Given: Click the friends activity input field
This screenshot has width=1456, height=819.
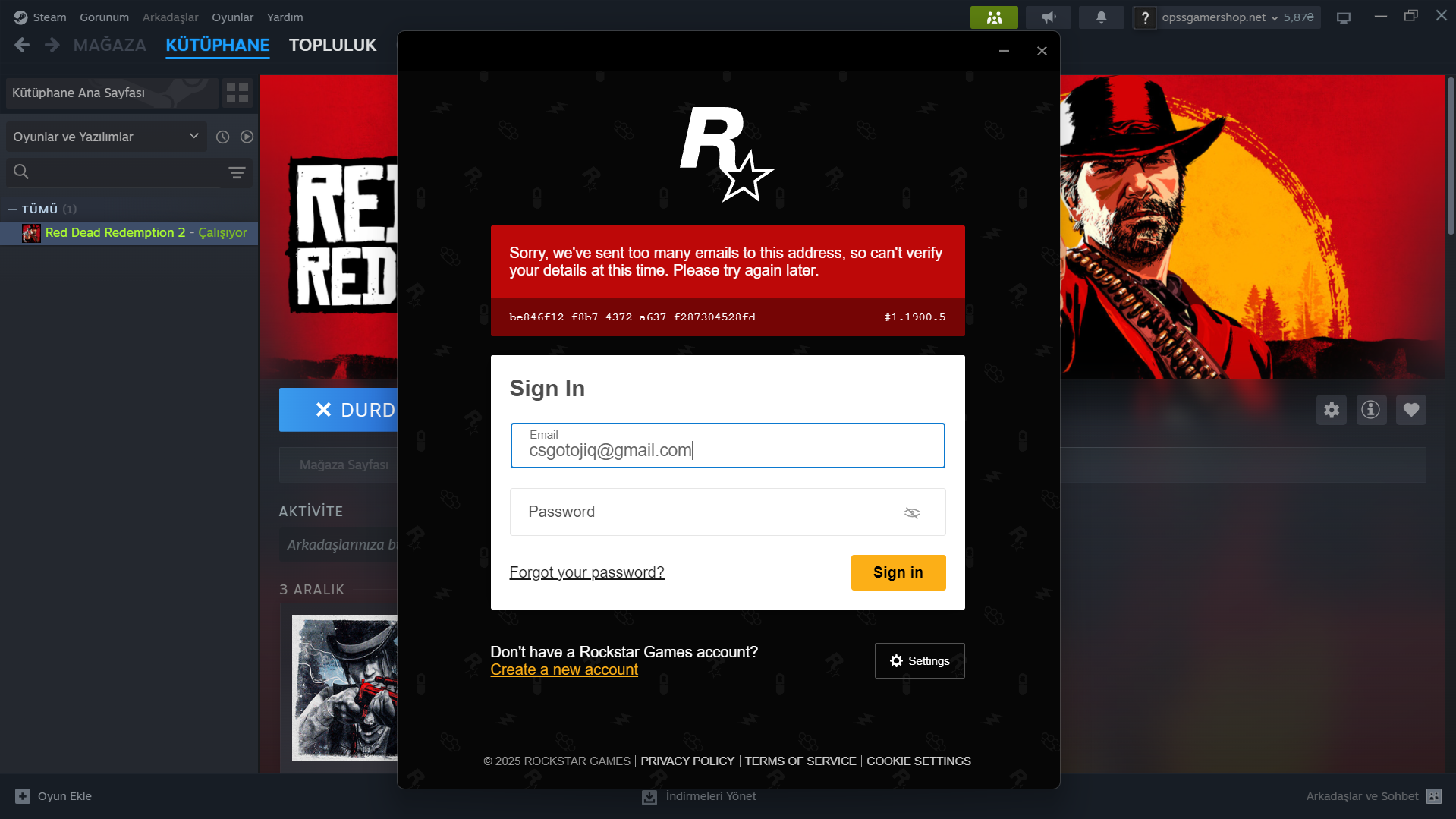Looking at the screenshot, I should point(338,545).
